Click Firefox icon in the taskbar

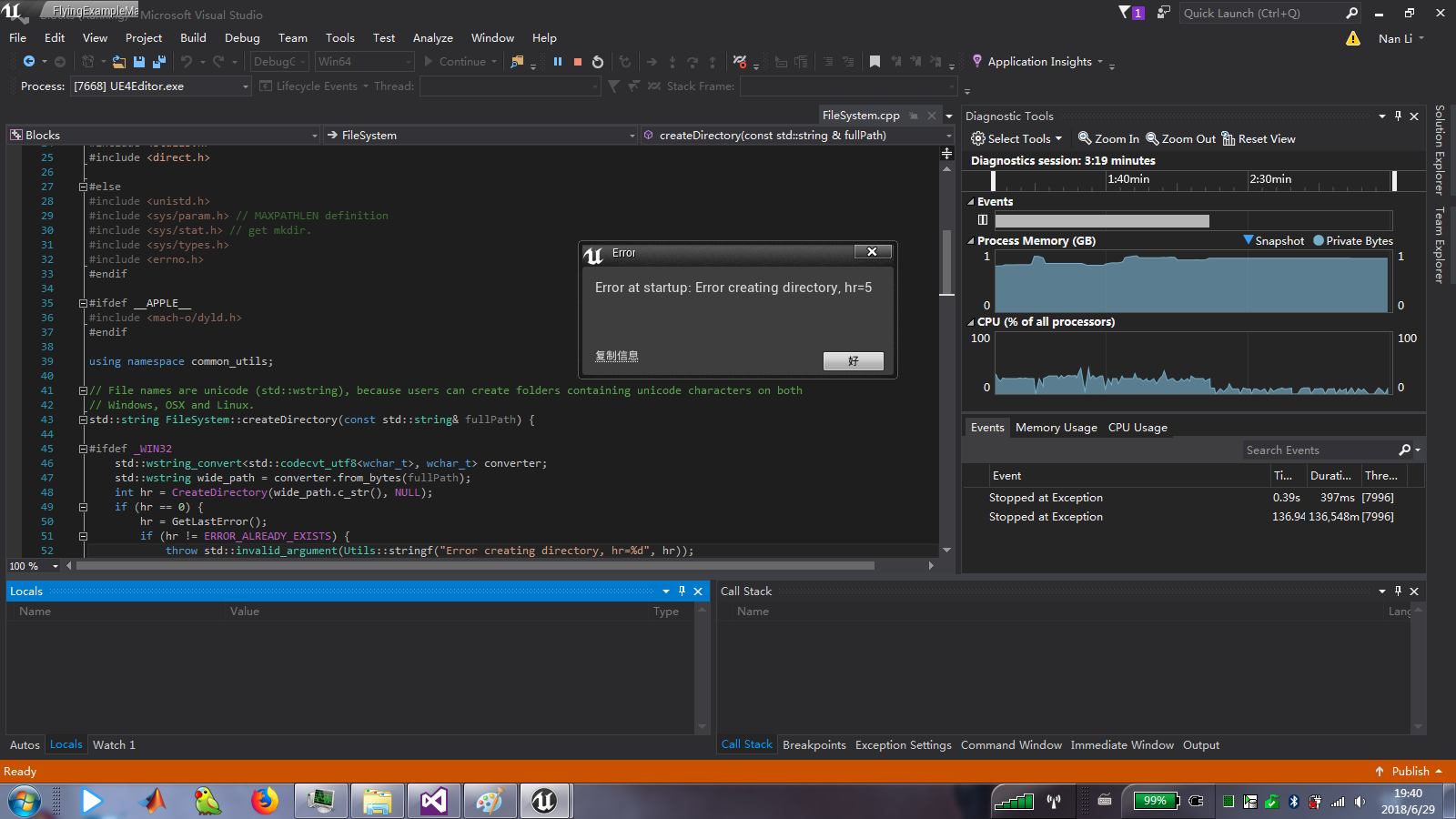pos(264,801)
